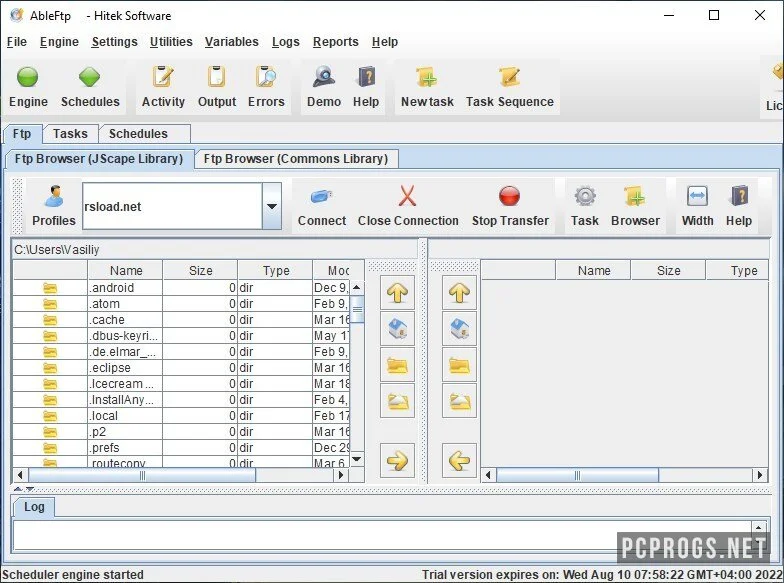Screen dimensions: 784x583
Task: Open the Logs menu
Action: (286, 42)
